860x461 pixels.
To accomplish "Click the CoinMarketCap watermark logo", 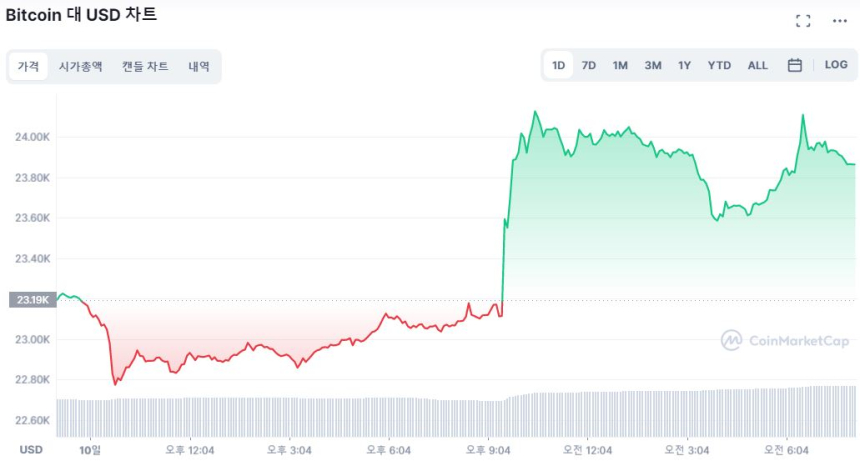I will coord(785,341).
